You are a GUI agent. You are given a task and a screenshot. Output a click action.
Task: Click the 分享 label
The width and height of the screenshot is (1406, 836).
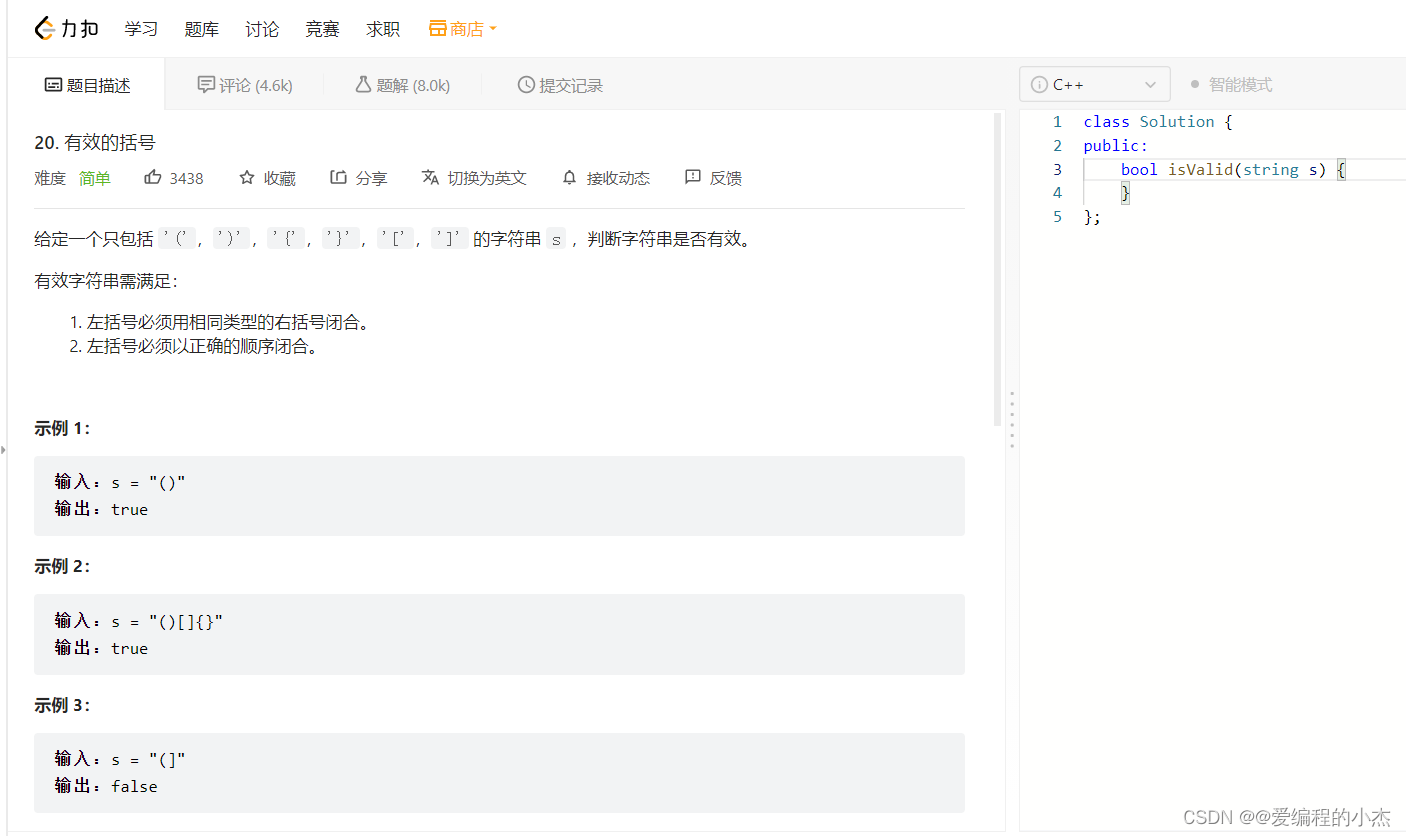click(371, 178)
